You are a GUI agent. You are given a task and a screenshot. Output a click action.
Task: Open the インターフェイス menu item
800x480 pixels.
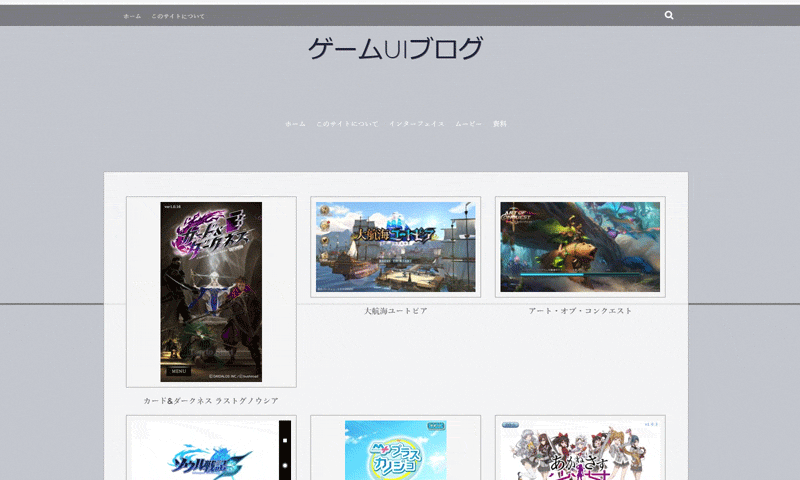click(x=417, y=124)
